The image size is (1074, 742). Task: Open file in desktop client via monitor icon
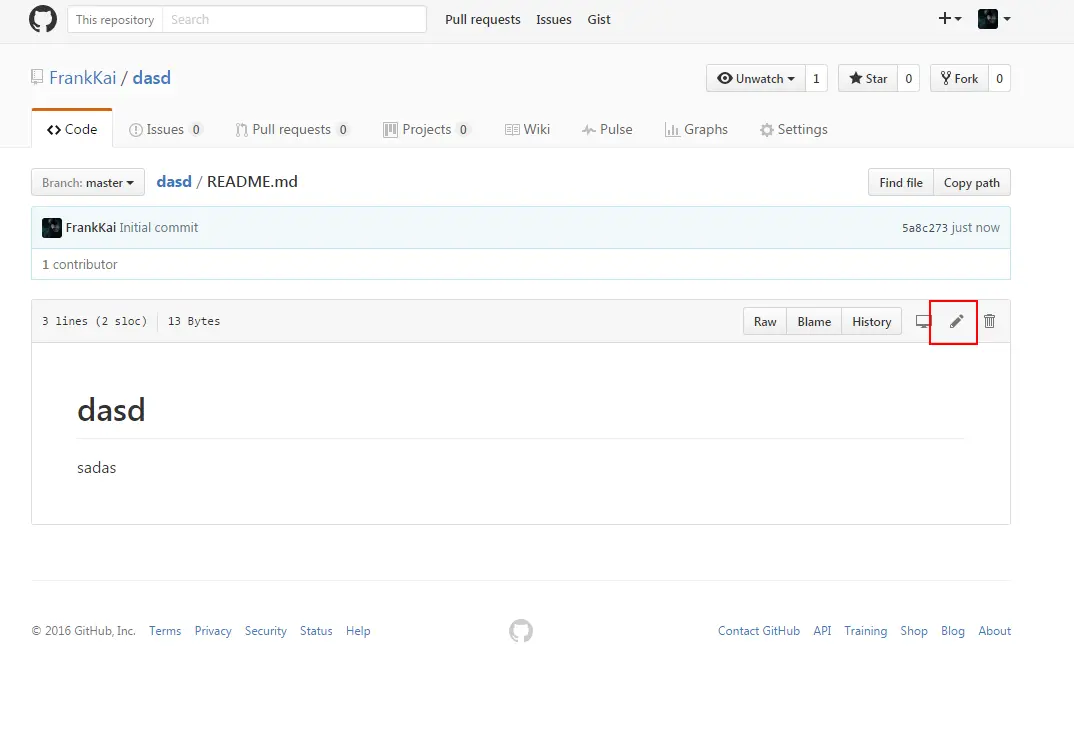923,321
